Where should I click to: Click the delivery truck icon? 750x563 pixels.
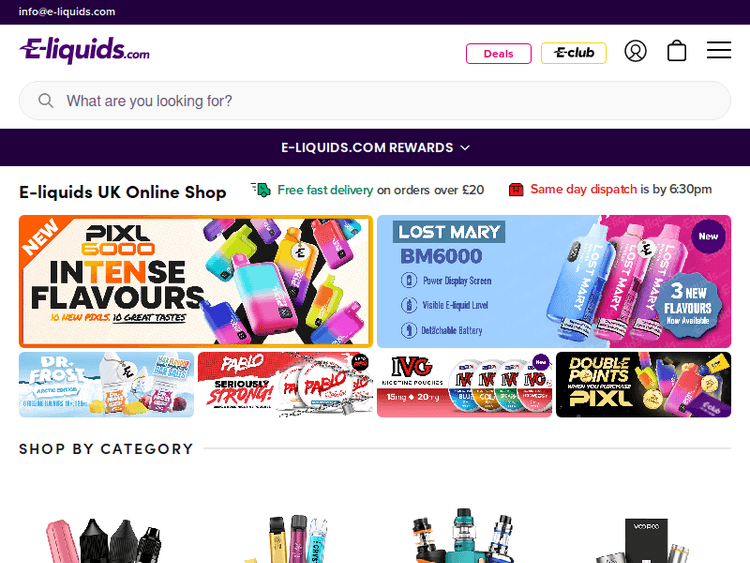(x=261, y=189)
